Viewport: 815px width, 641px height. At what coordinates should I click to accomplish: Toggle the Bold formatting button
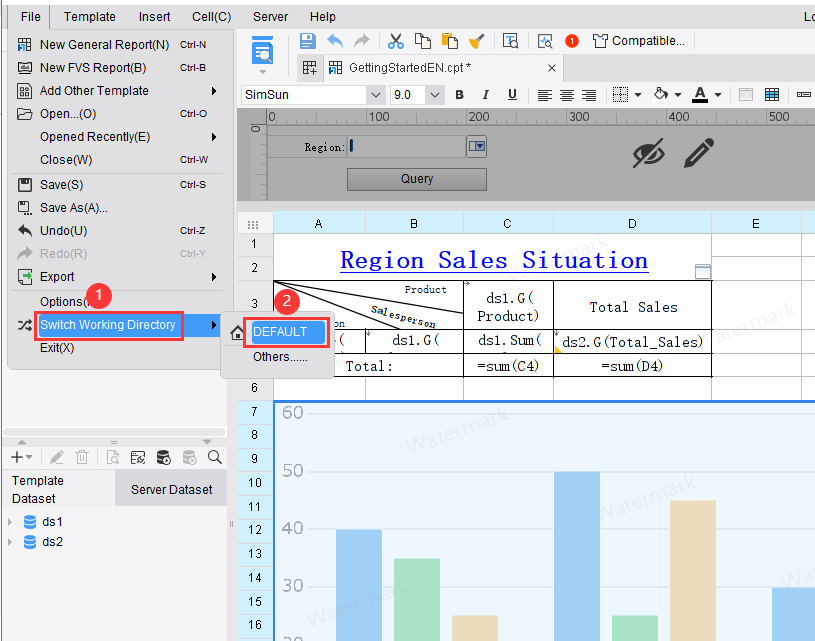[460, 95]
